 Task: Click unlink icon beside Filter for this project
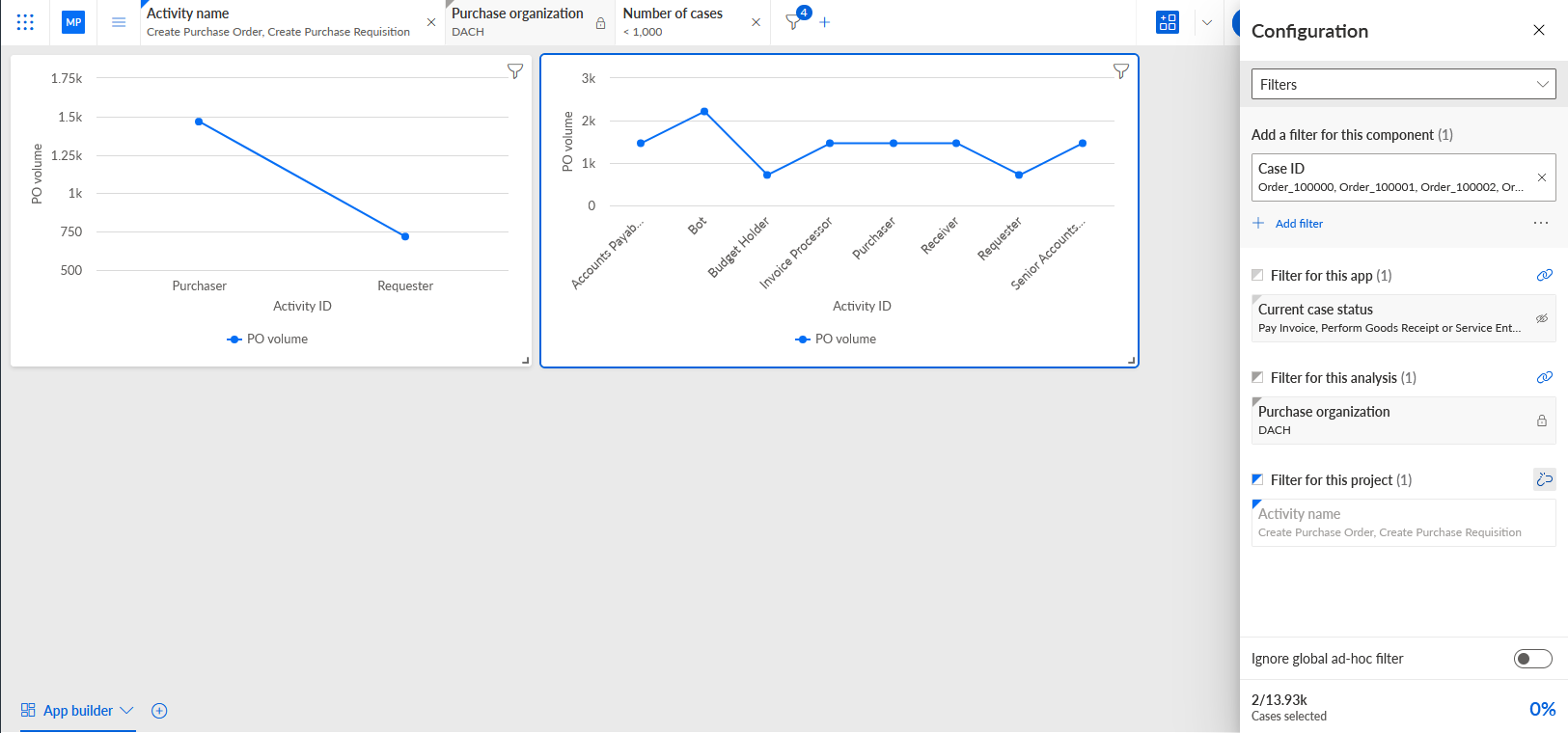(1544, 479)
